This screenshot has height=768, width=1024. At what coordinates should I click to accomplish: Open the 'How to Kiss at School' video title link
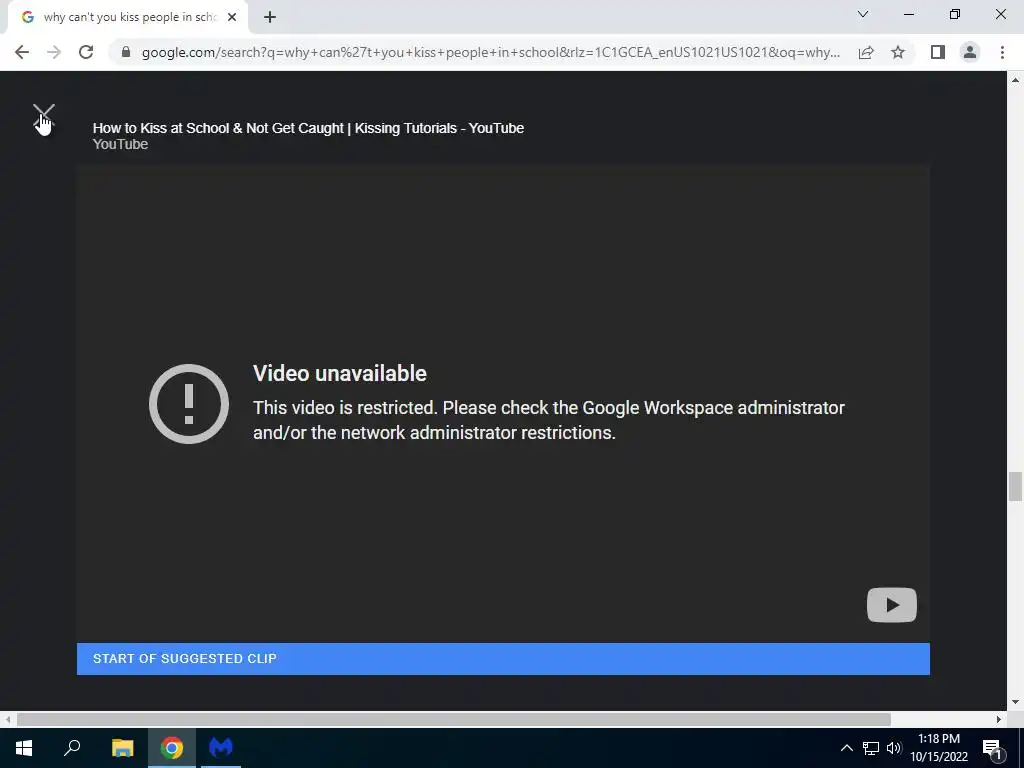308,128
